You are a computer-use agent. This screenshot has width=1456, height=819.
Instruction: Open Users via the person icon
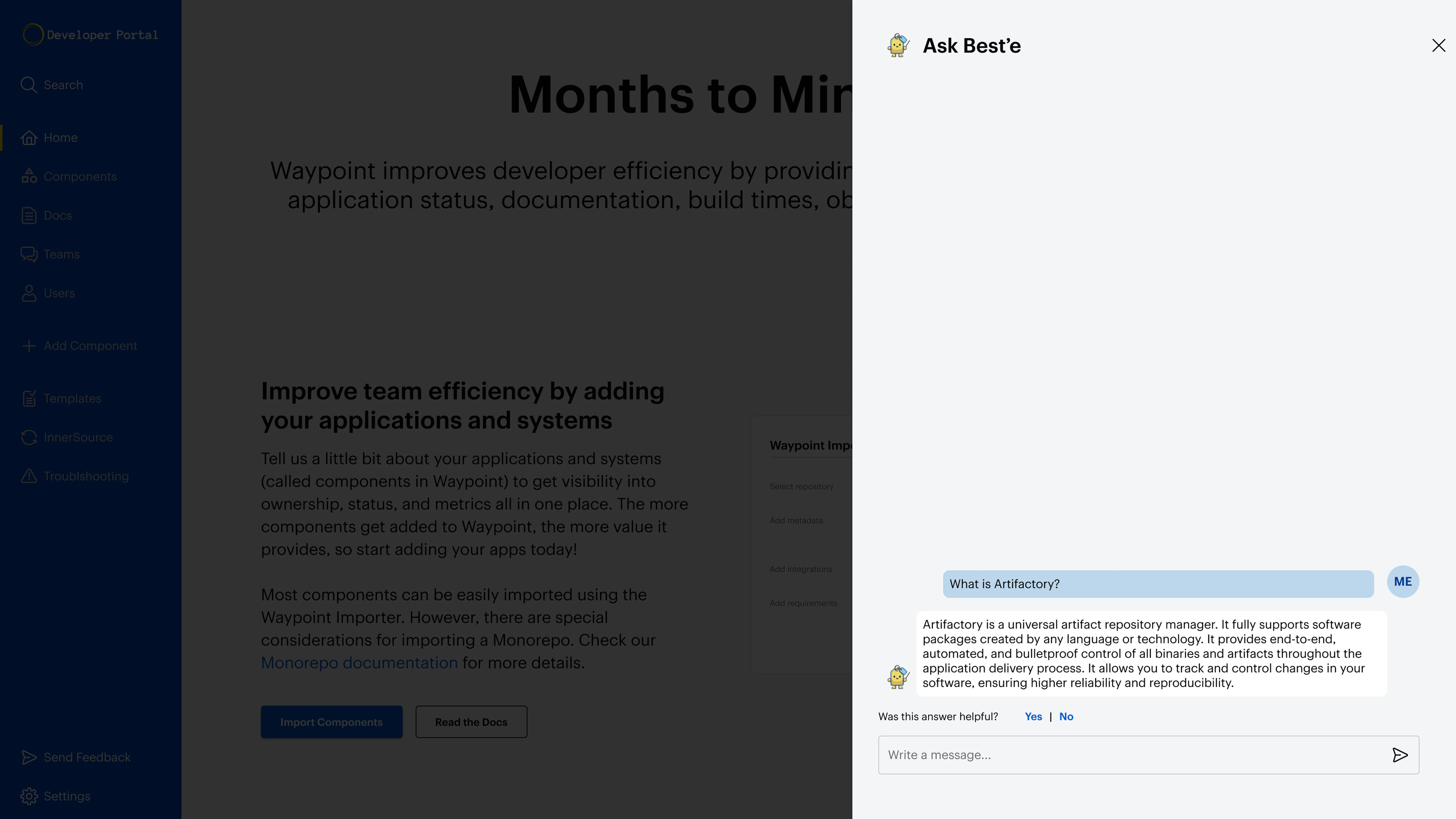click(x=29, y=293)
